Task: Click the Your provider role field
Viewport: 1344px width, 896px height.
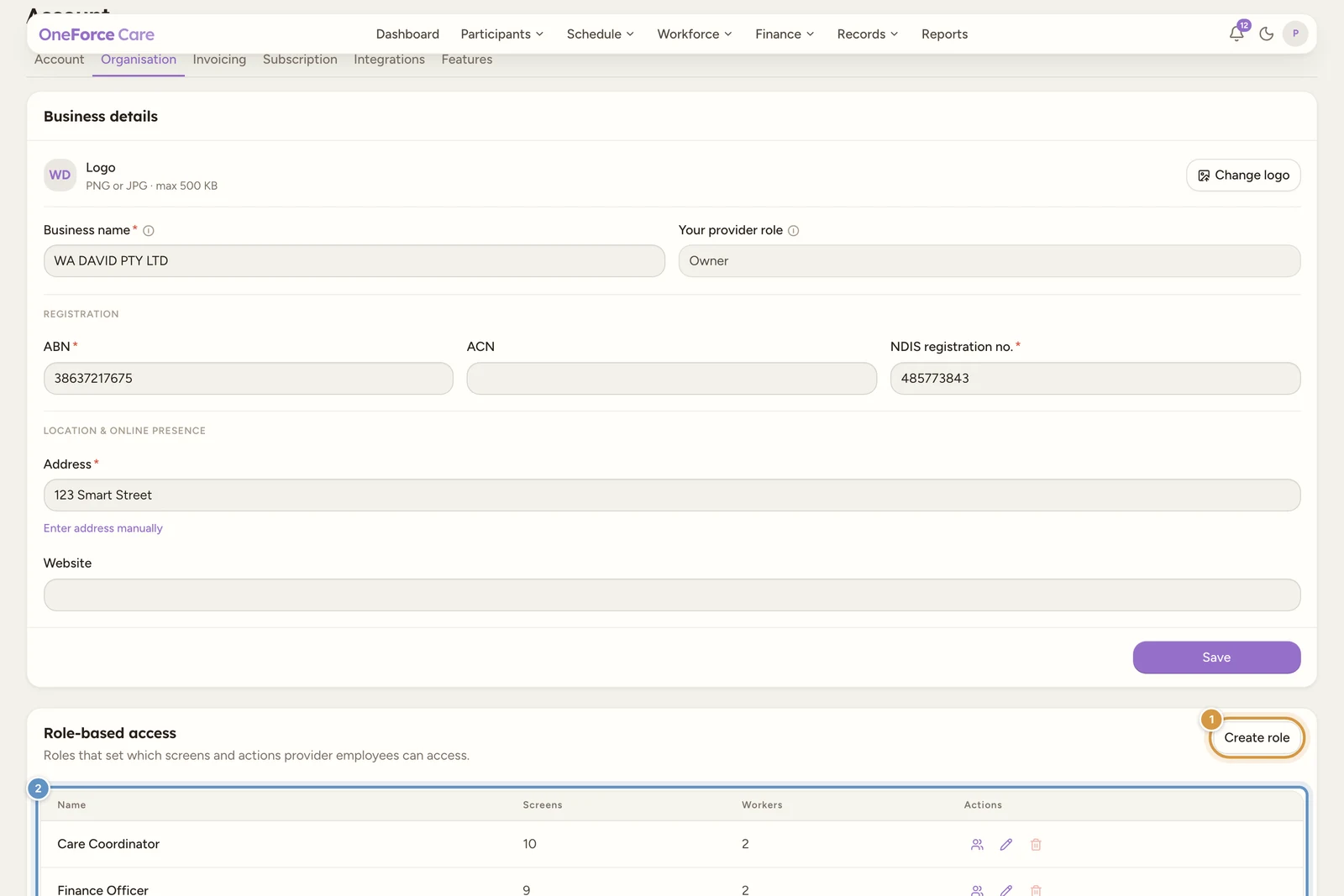Action: [990, 261]
